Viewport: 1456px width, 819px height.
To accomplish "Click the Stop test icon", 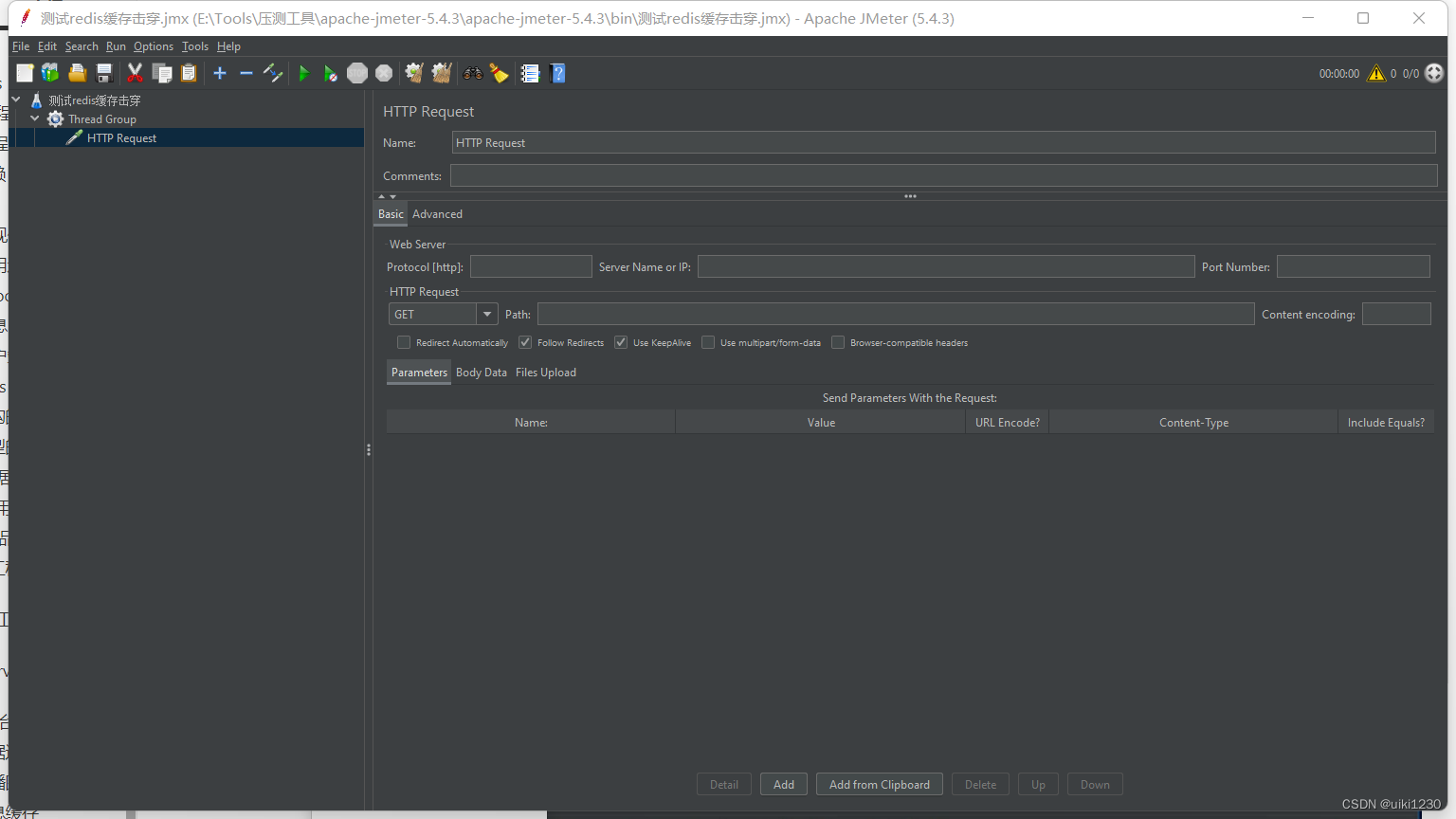I will click(357, 73).
